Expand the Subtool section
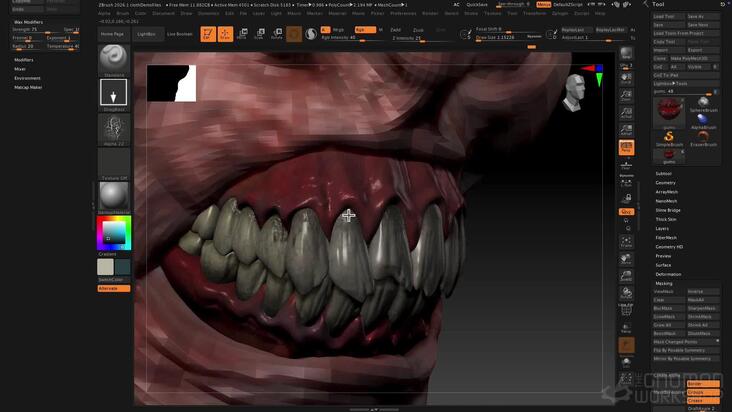The width and height of the screenshot is (732, 412). click(663, 174)
